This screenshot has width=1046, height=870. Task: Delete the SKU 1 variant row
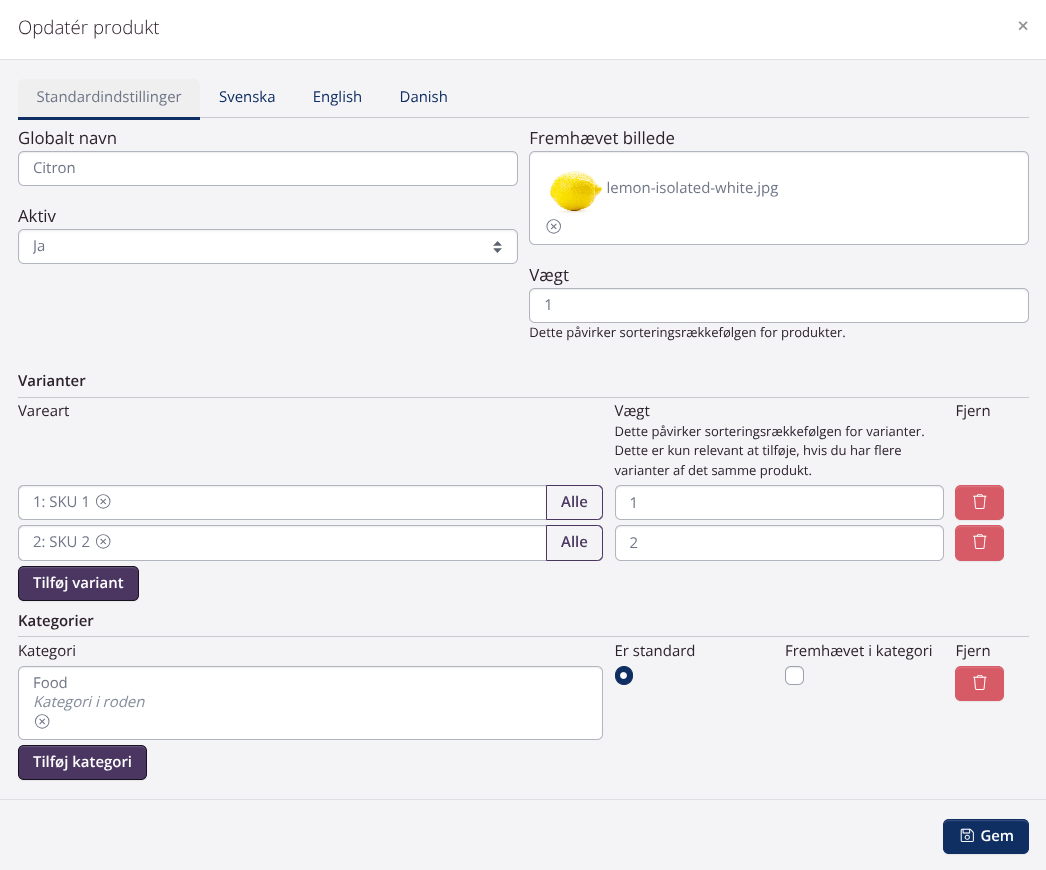click(x=979, y=502)
